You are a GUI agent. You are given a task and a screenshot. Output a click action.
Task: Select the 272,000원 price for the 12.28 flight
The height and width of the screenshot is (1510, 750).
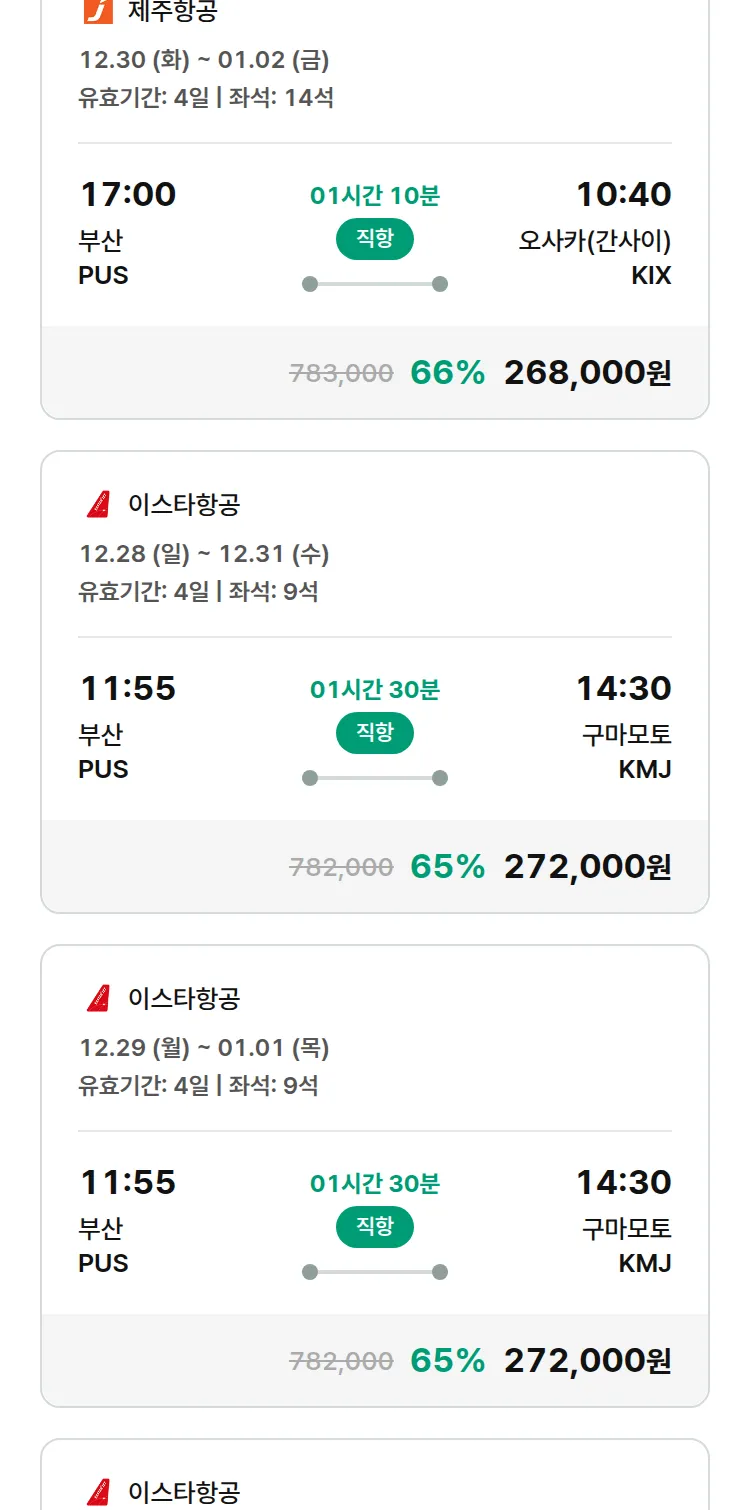[587, 867]
